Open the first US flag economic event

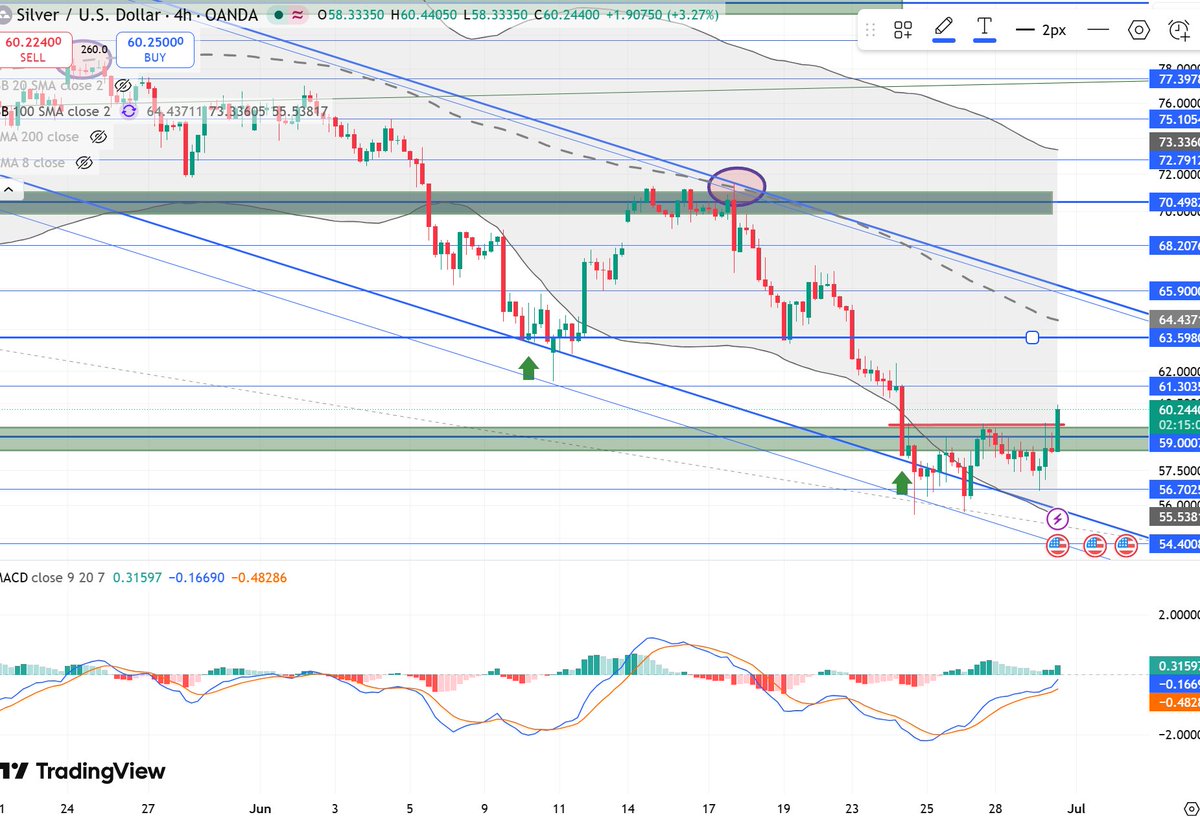coord(1058,545)
